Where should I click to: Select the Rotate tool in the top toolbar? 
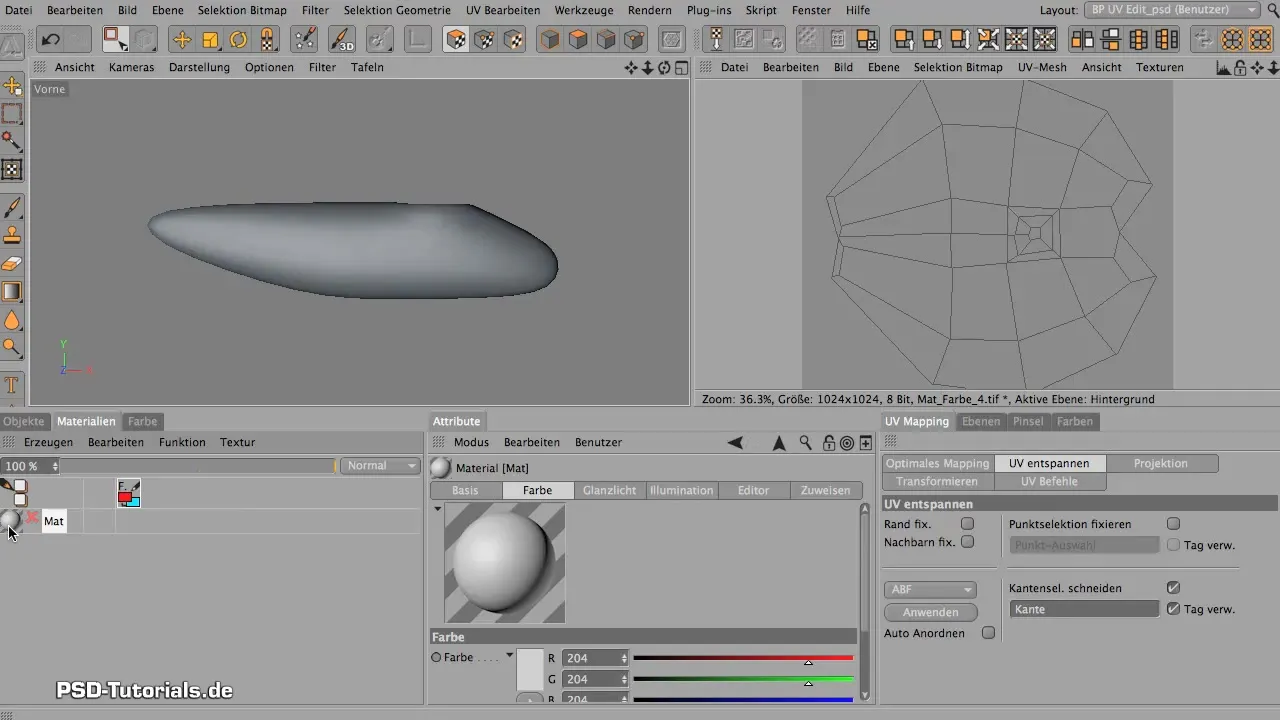(x=239, y=40)
